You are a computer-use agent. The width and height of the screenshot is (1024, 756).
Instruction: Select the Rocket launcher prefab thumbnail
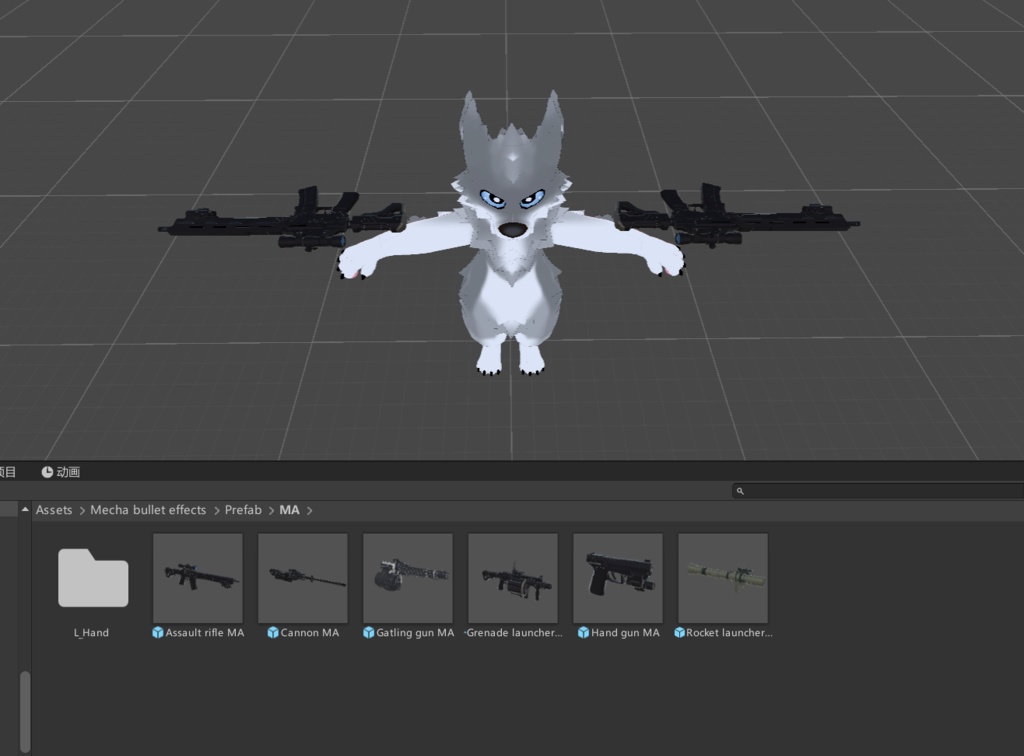pyautogui.click(x=723, y=578)
